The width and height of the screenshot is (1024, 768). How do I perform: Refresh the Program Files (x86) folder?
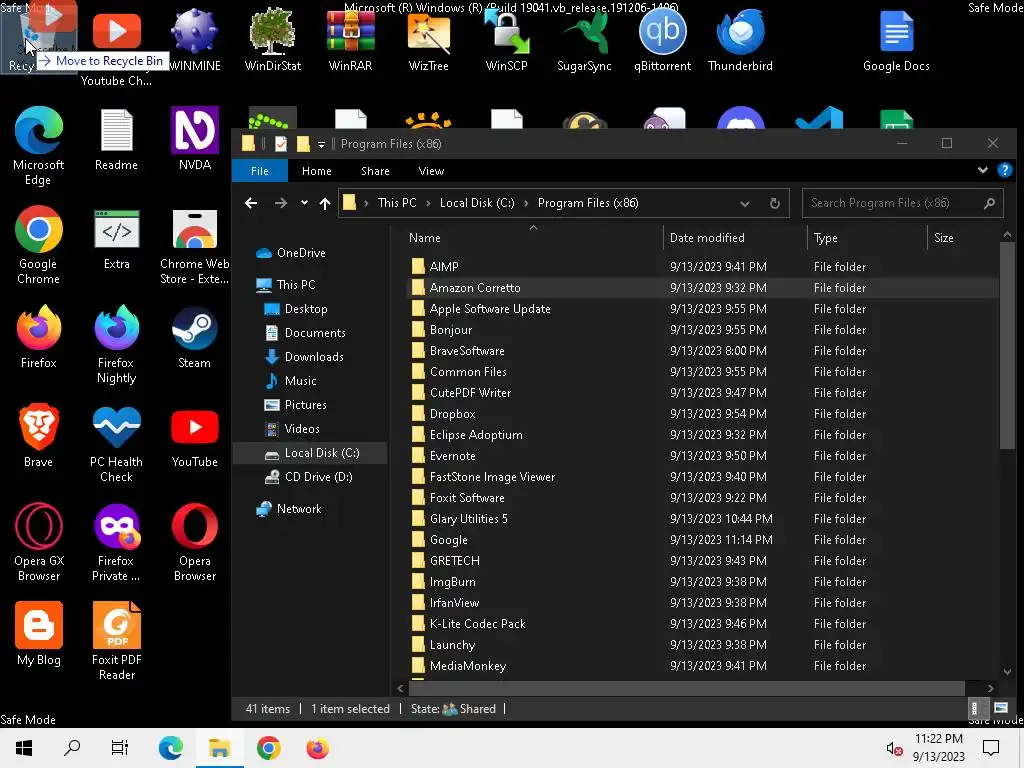click(x=775, y=203)
